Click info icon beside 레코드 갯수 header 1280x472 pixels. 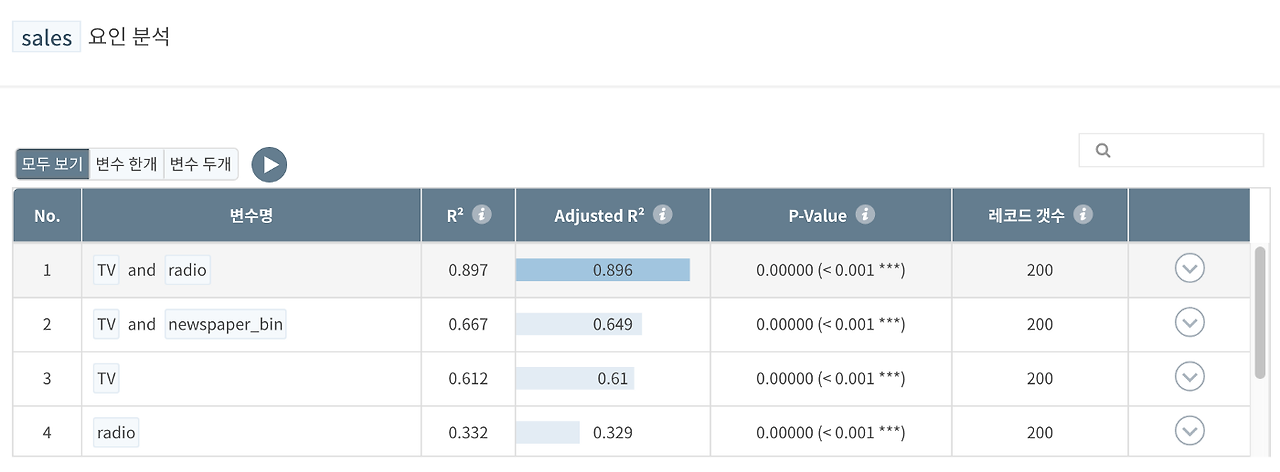pos(1083,215)
